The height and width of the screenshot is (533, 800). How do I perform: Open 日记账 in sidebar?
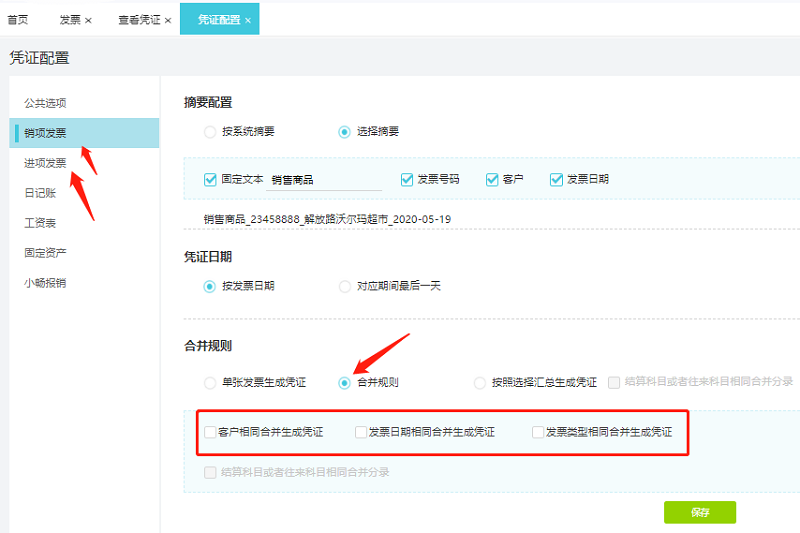click(40, 193)
